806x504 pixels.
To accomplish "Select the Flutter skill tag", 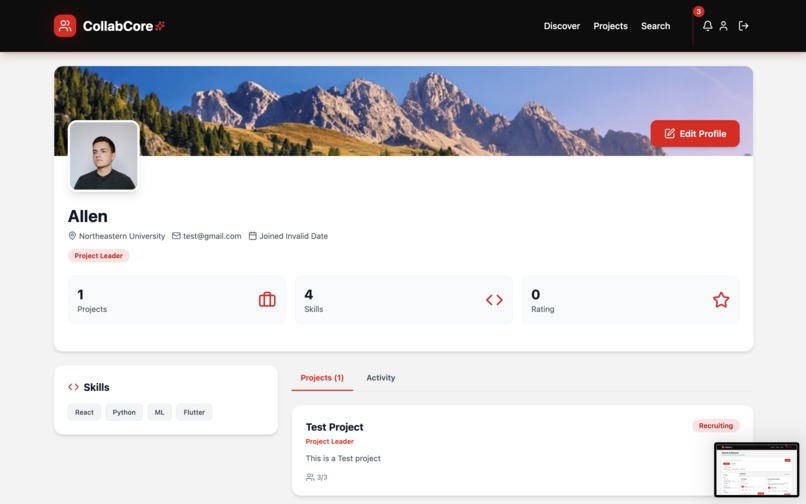I will [194, 412].
